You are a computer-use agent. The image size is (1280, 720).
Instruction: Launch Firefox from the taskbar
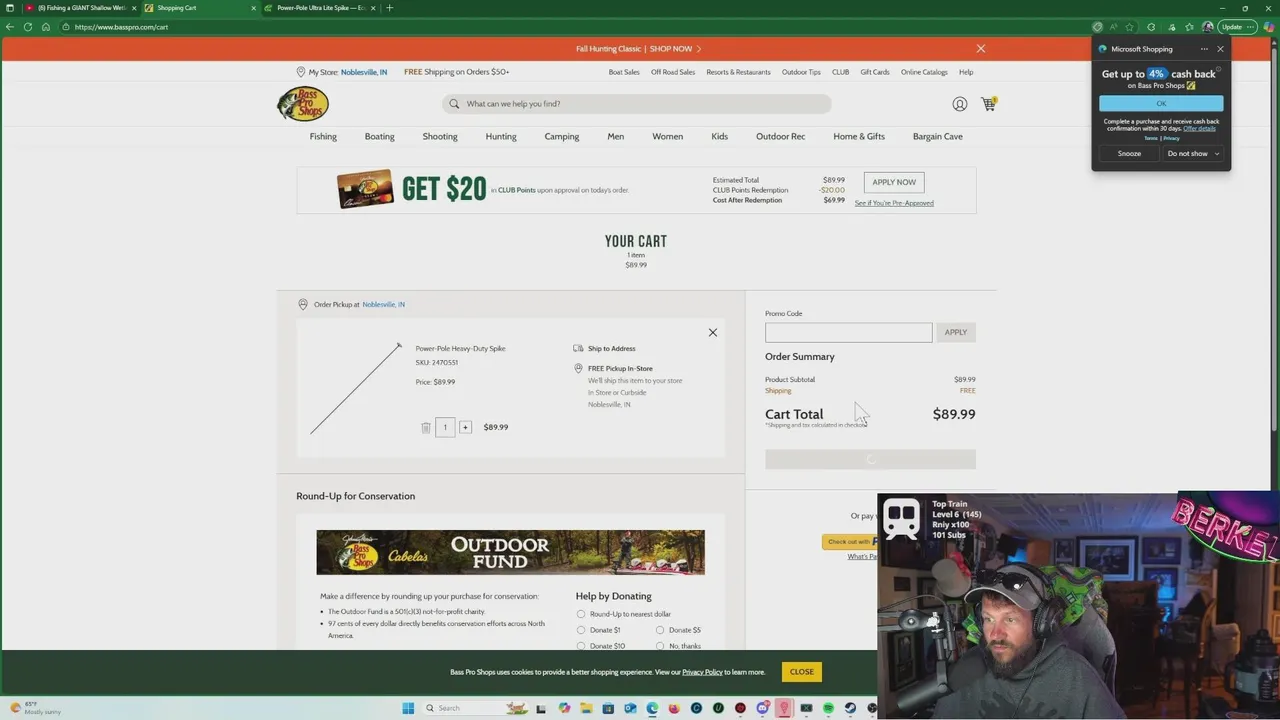pos(674,708)
